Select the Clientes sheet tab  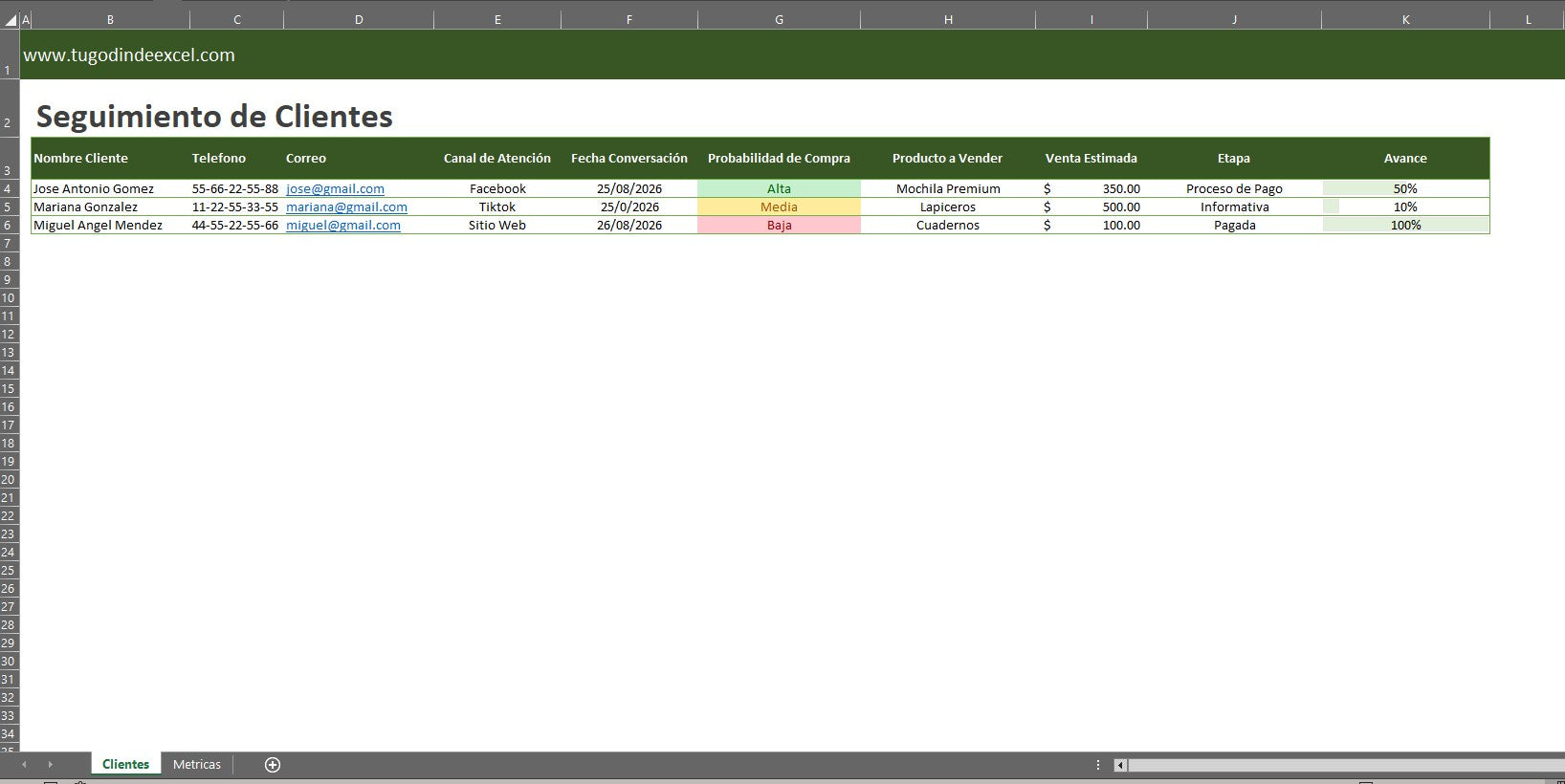coord(125,765)
